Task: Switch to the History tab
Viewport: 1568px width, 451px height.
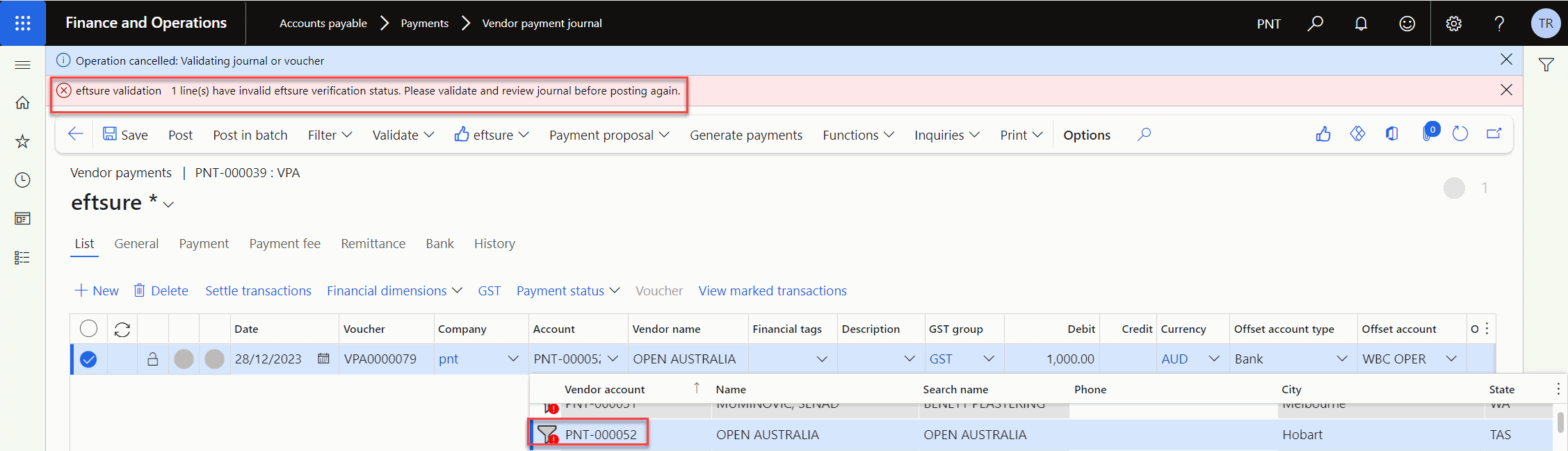Action: tap(494, 244)
